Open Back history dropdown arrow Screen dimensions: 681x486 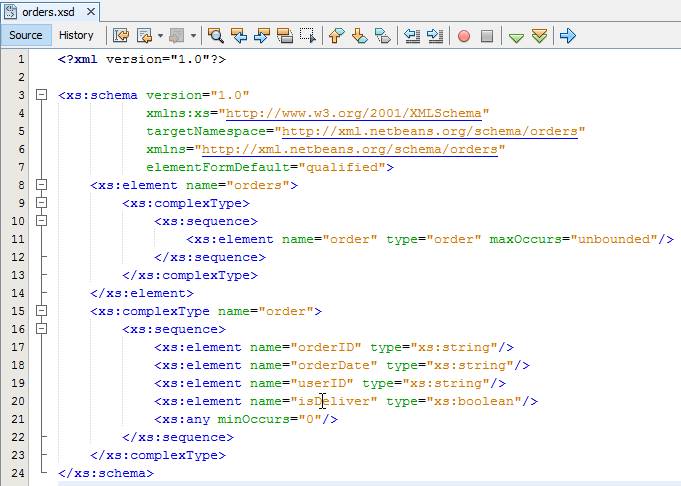(160, 36)
